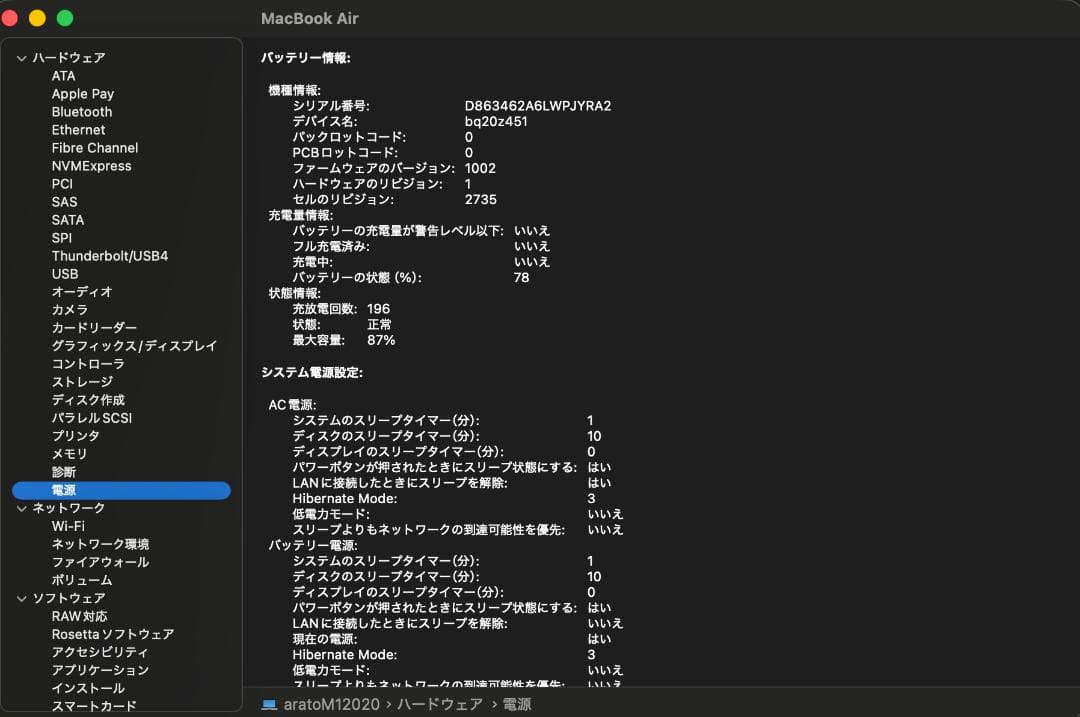This screenshot has width=1080, height=717.
Task: Open Rosetta ソフトウェア entry
Action: click(x=112, y=634)
